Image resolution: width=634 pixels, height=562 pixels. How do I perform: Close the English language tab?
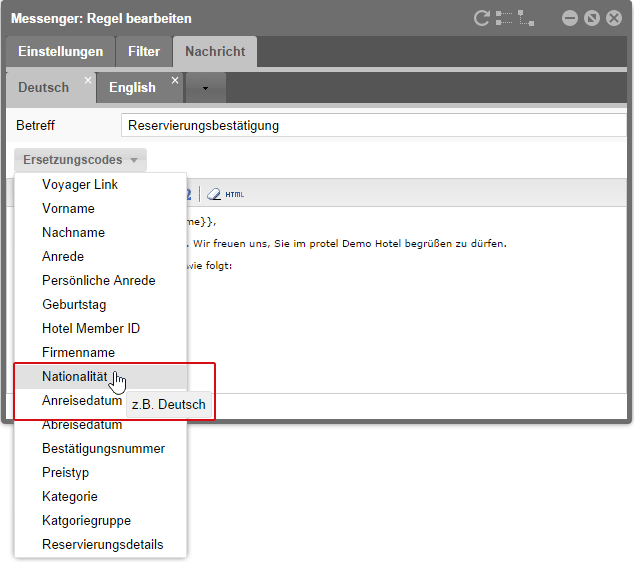[174, 80]
